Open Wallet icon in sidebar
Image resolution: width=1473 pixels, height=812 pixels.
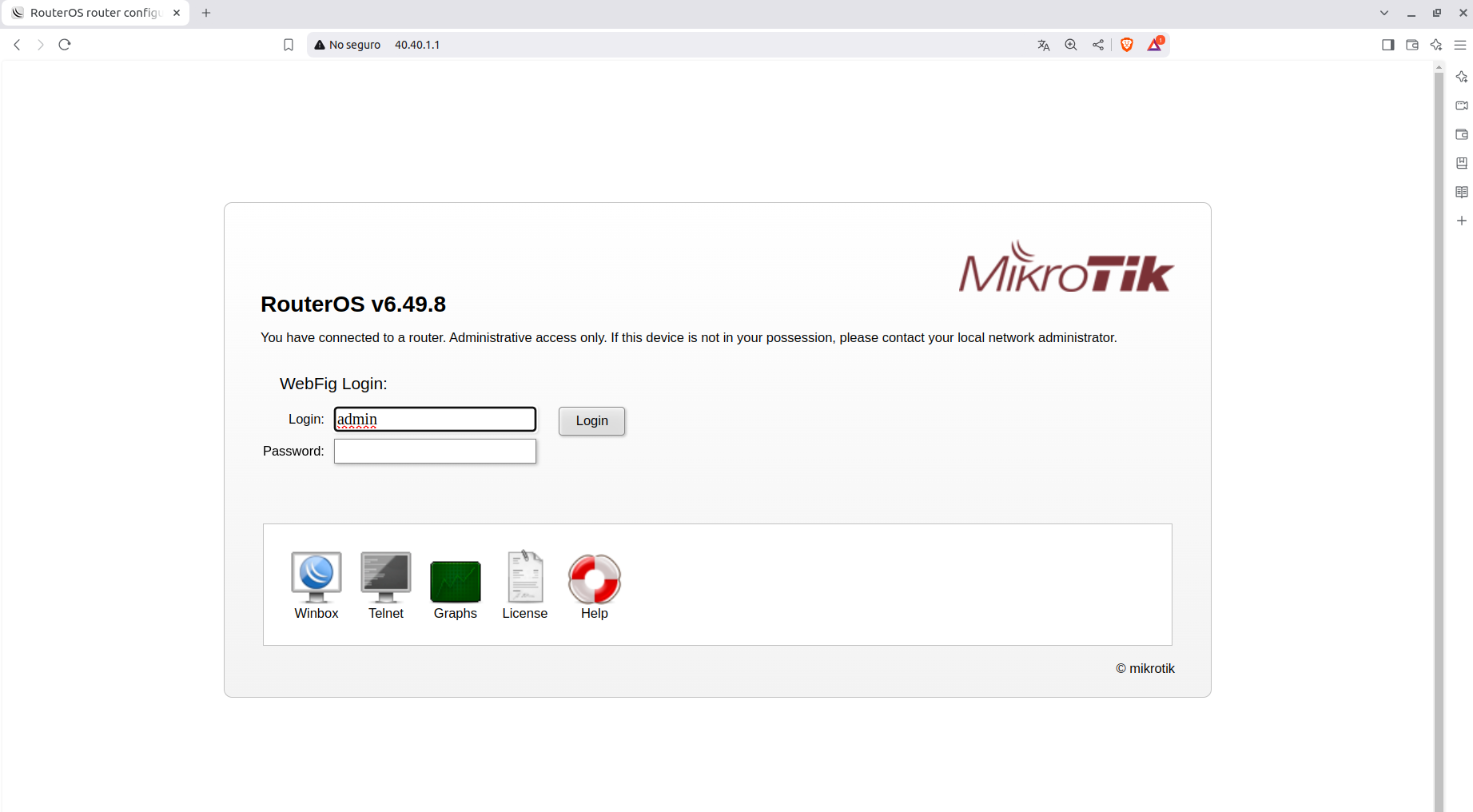pyautogui.click(x=1462, y=134)
